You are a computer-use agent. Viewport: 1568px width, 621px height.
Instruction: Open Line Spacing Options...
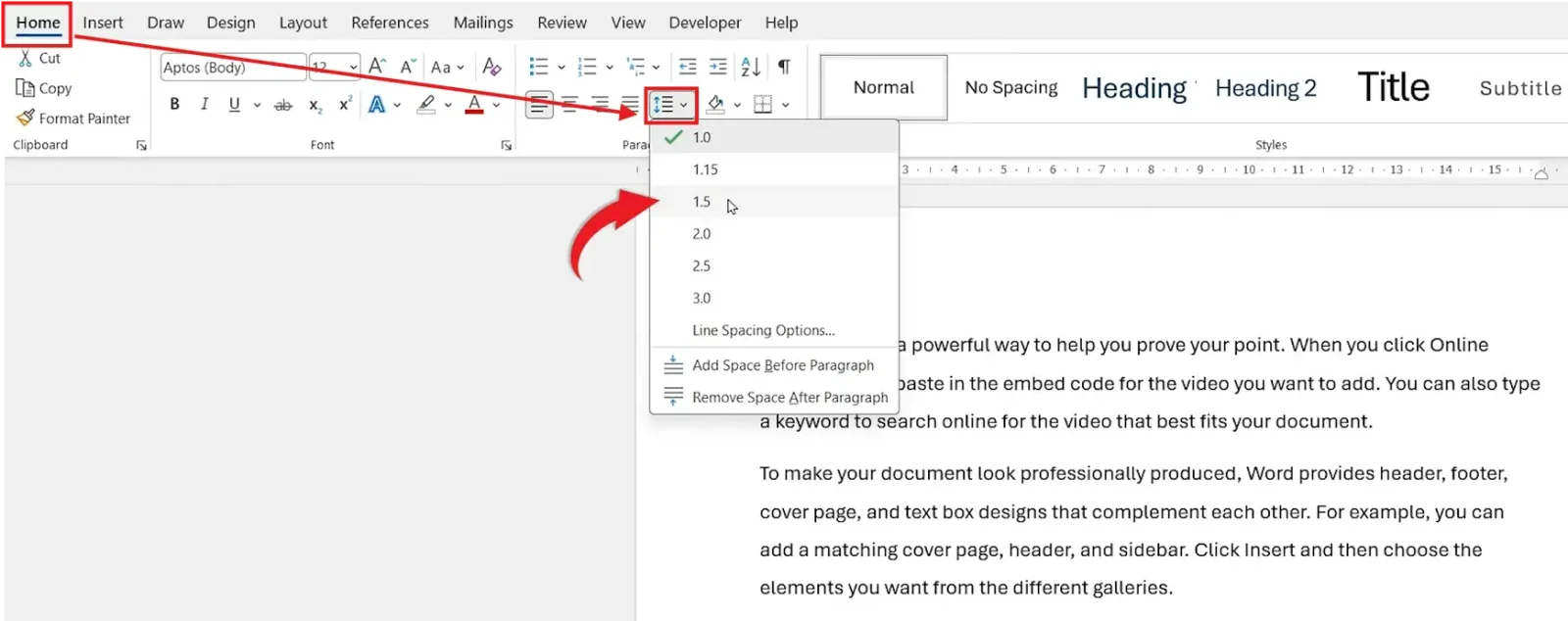point(774,330)
